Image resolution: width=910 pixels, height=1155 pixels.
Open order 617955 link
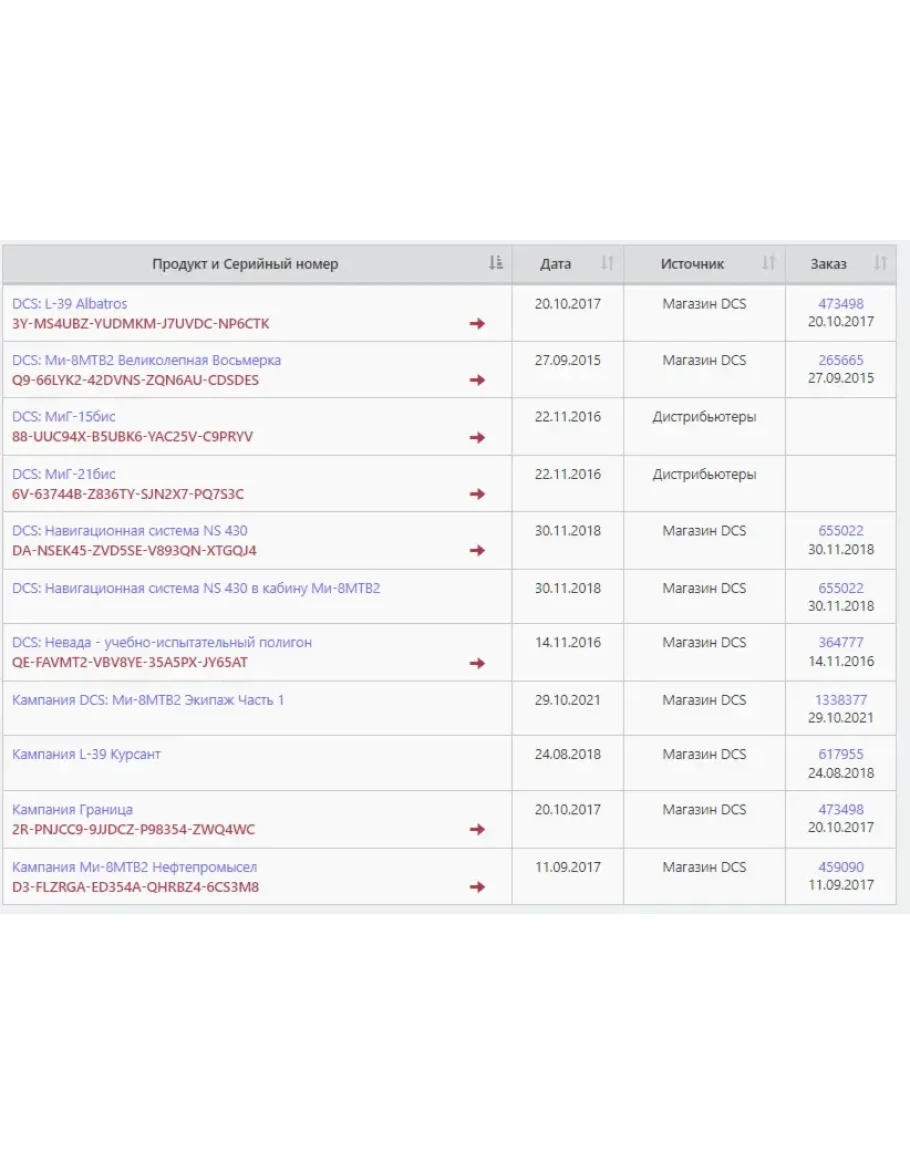(840, 754)
